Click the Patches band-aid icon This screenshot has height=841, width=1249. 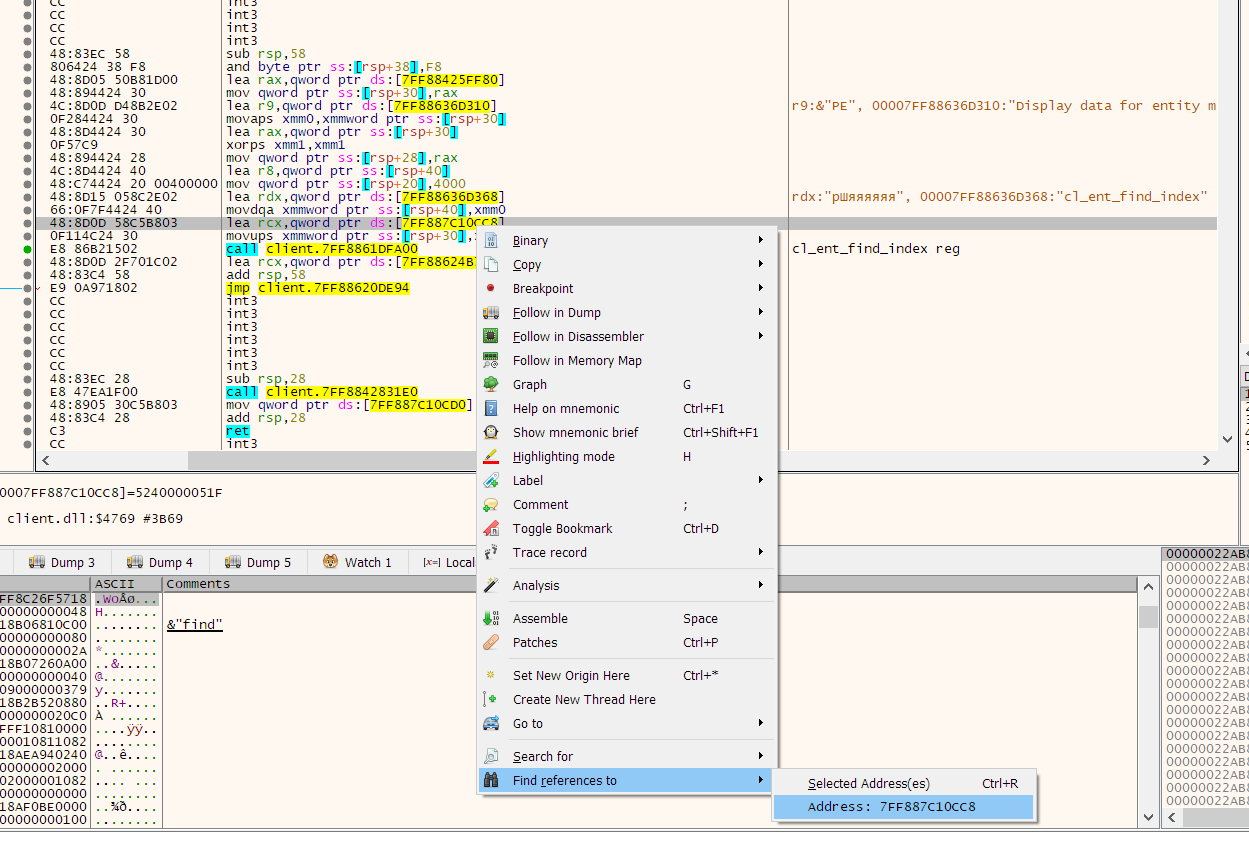(x=491, y=642)
